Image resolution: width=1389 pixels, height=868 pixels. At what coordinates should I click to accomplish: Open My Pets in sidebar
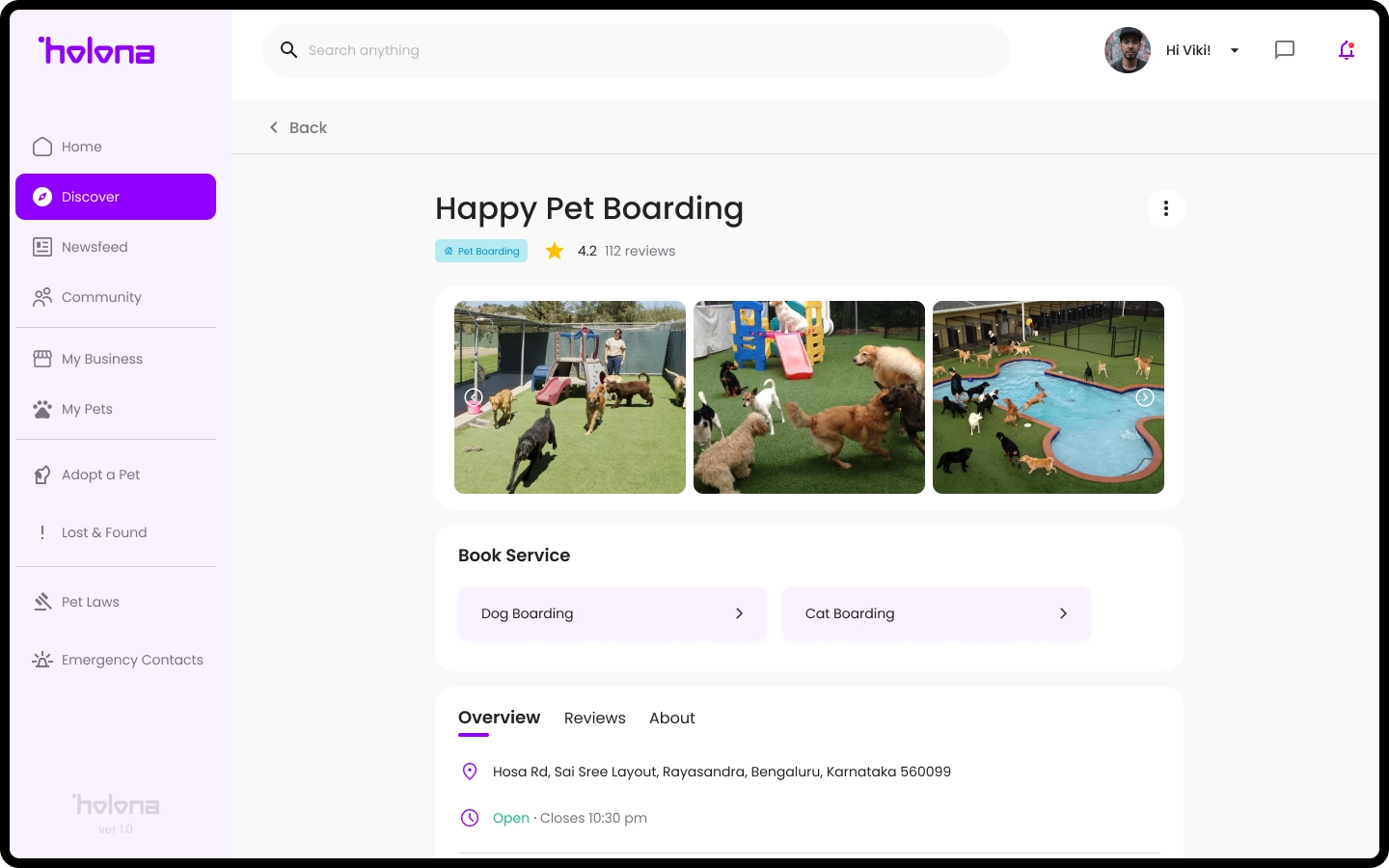pyautogui.click(x=116, y=409)
